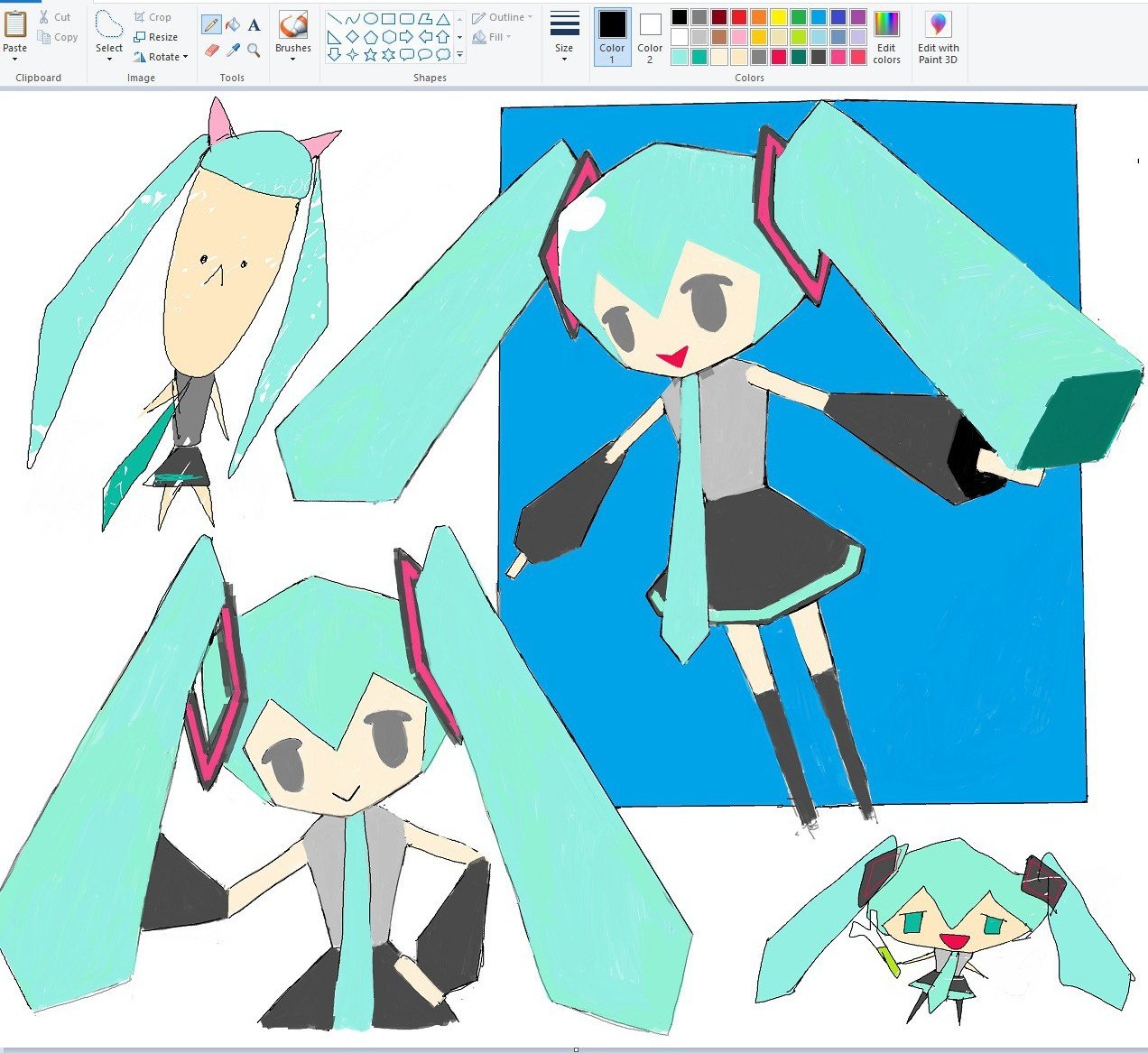Open the Brushes dropdown arrow
Image resolution: width=1148 pixels, height=1053 pixels.
pos(293,60)
